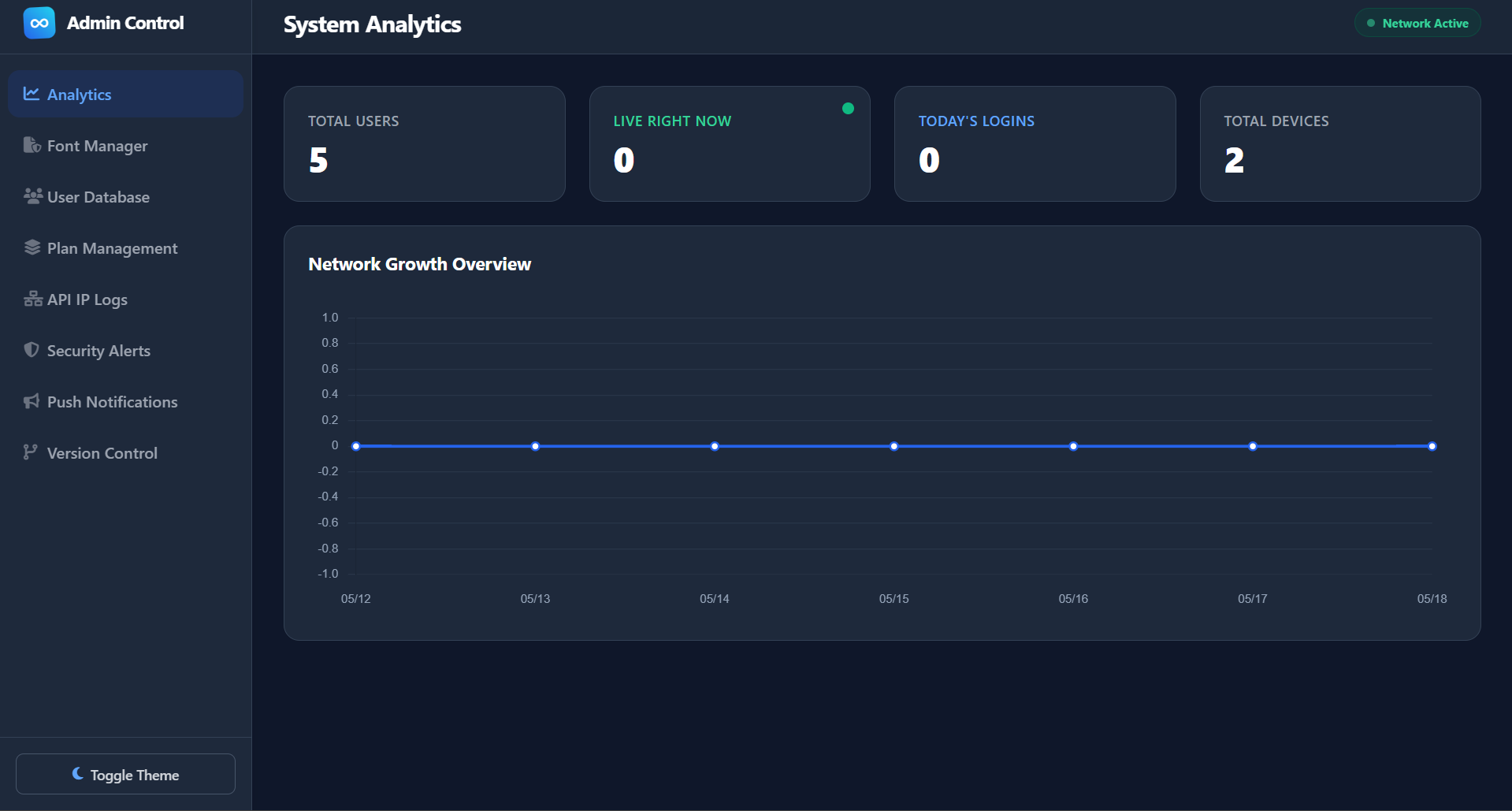The width and height of the screenshot is (1512, 811).
Task: Select the Today's Logins card
Action: [1035, 143]
